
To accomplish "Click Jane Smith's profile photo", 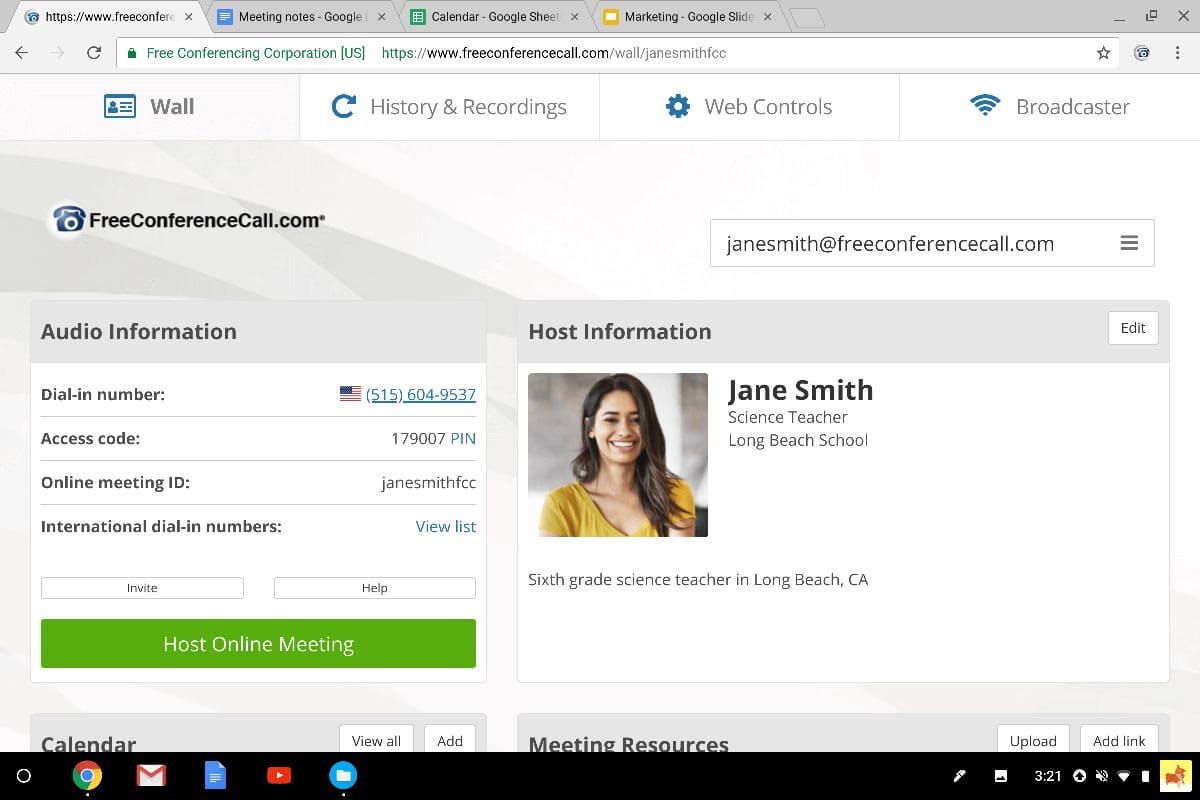I will (x=618, y=455).
